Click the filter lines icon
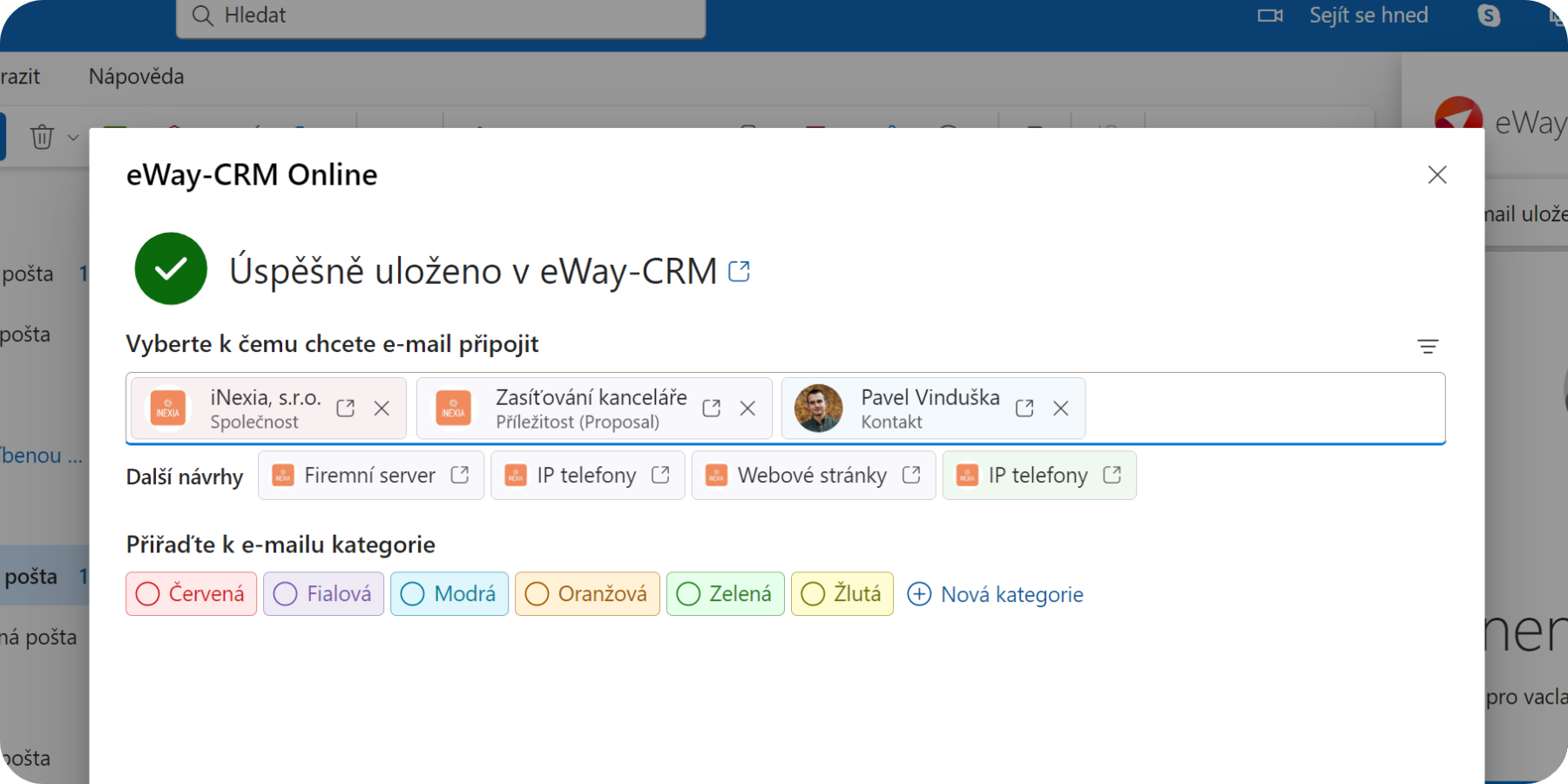 (1428, 346)
